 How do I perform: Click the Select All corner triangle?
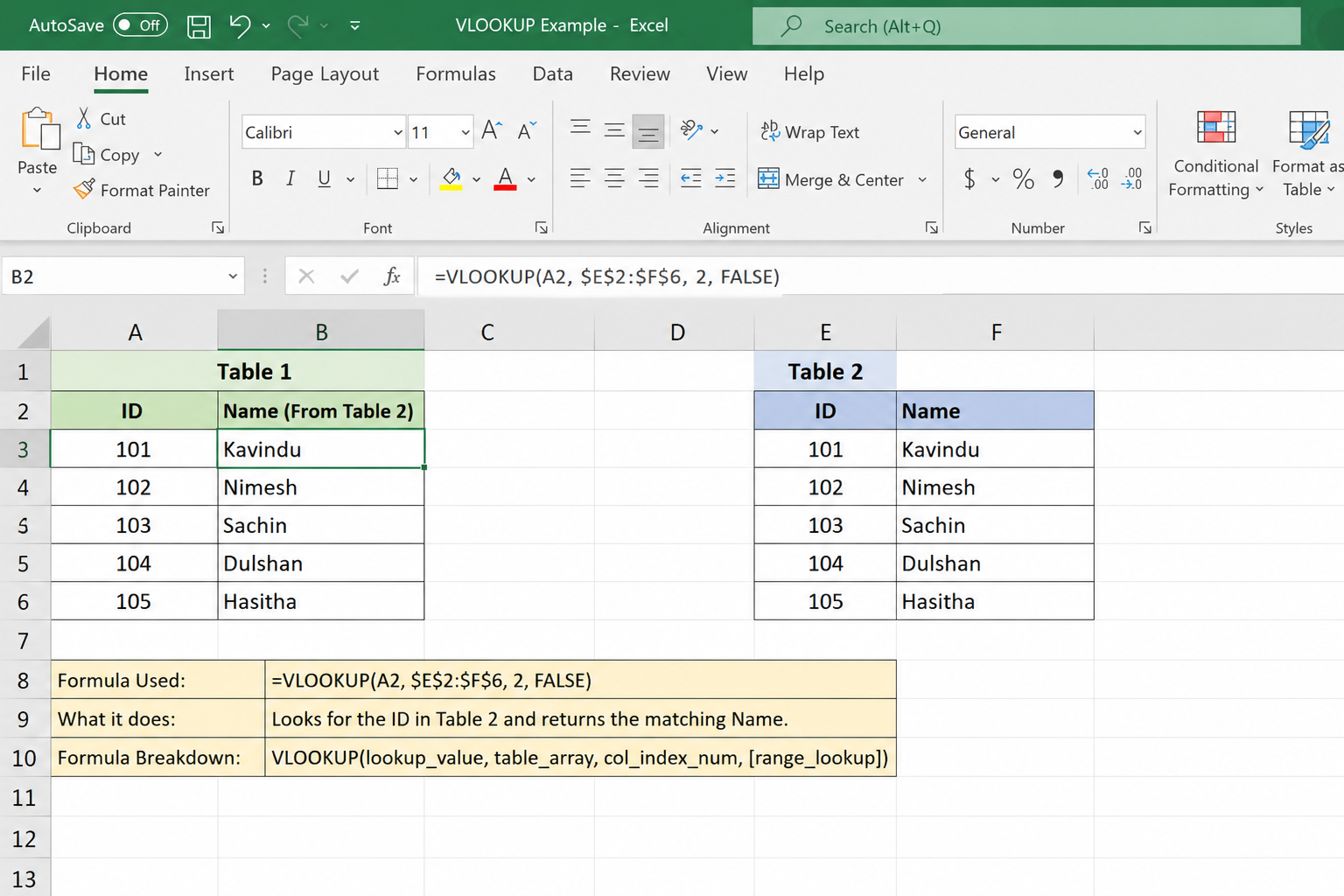pyautogui.click(x=33, y=332)
